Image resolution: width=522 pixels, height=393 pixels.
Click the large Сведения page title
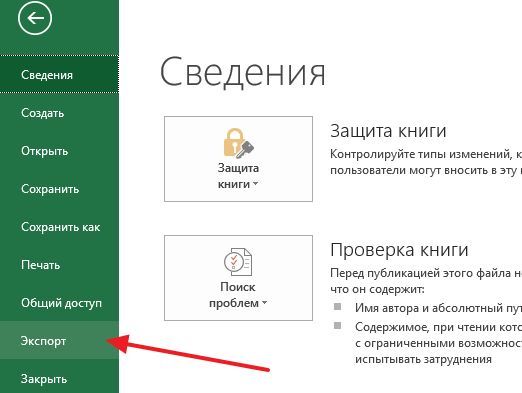point(243,72)
